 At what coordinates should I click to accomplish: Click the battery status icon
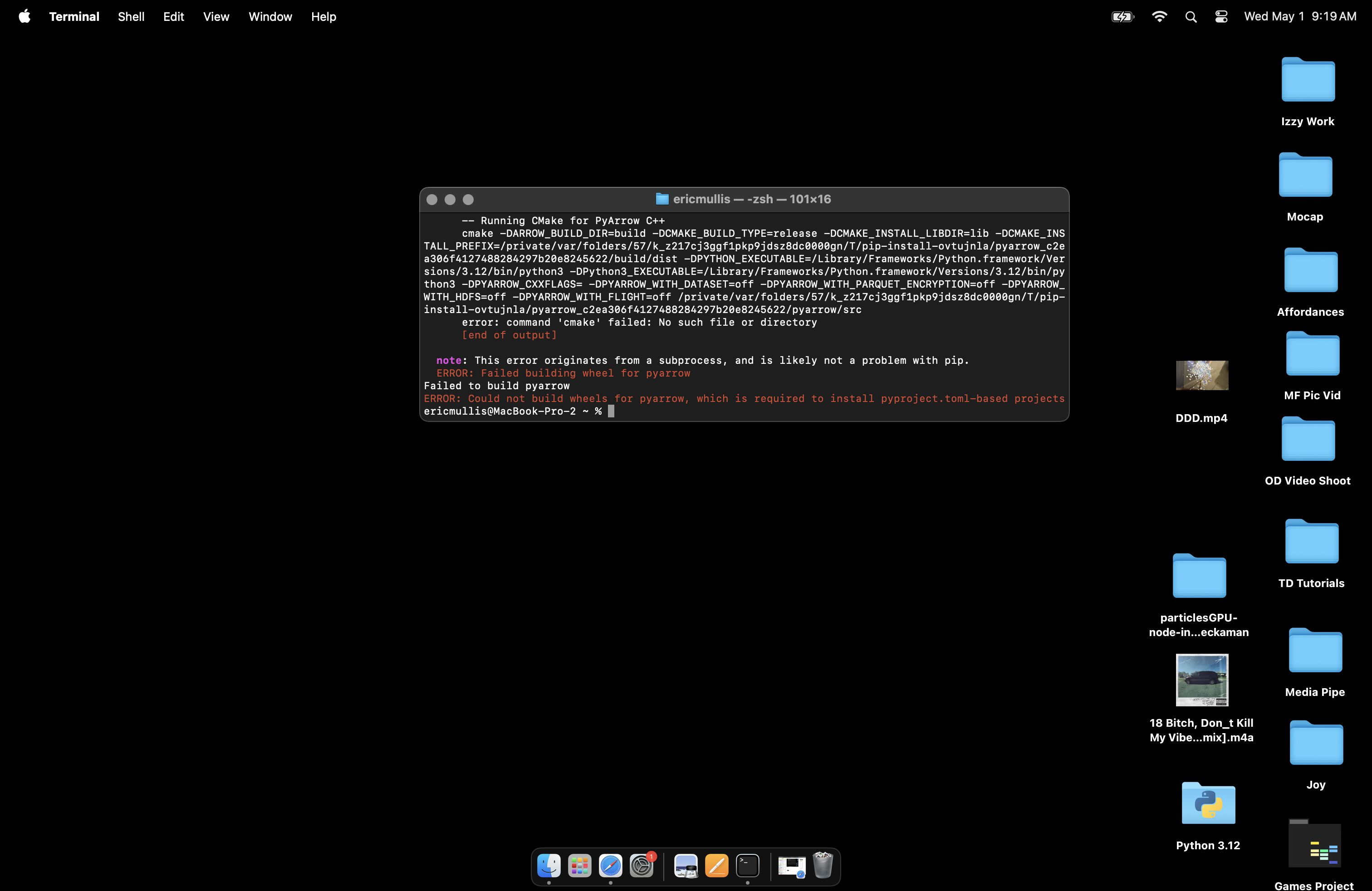click(x=1122, y=17)
